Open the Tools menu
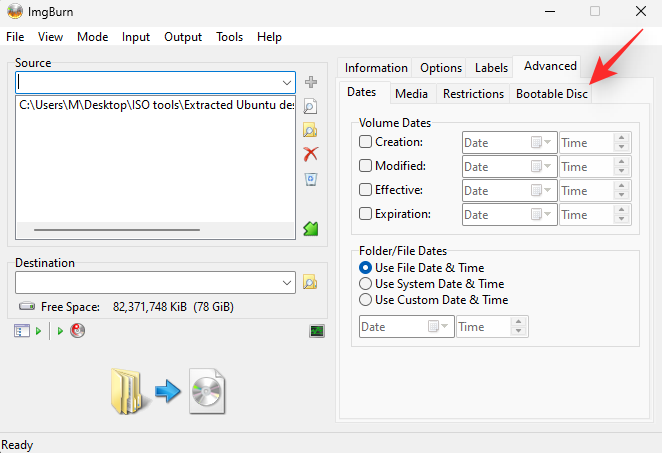662x453 pixels. pyautogui.click(x=230, y=37)
